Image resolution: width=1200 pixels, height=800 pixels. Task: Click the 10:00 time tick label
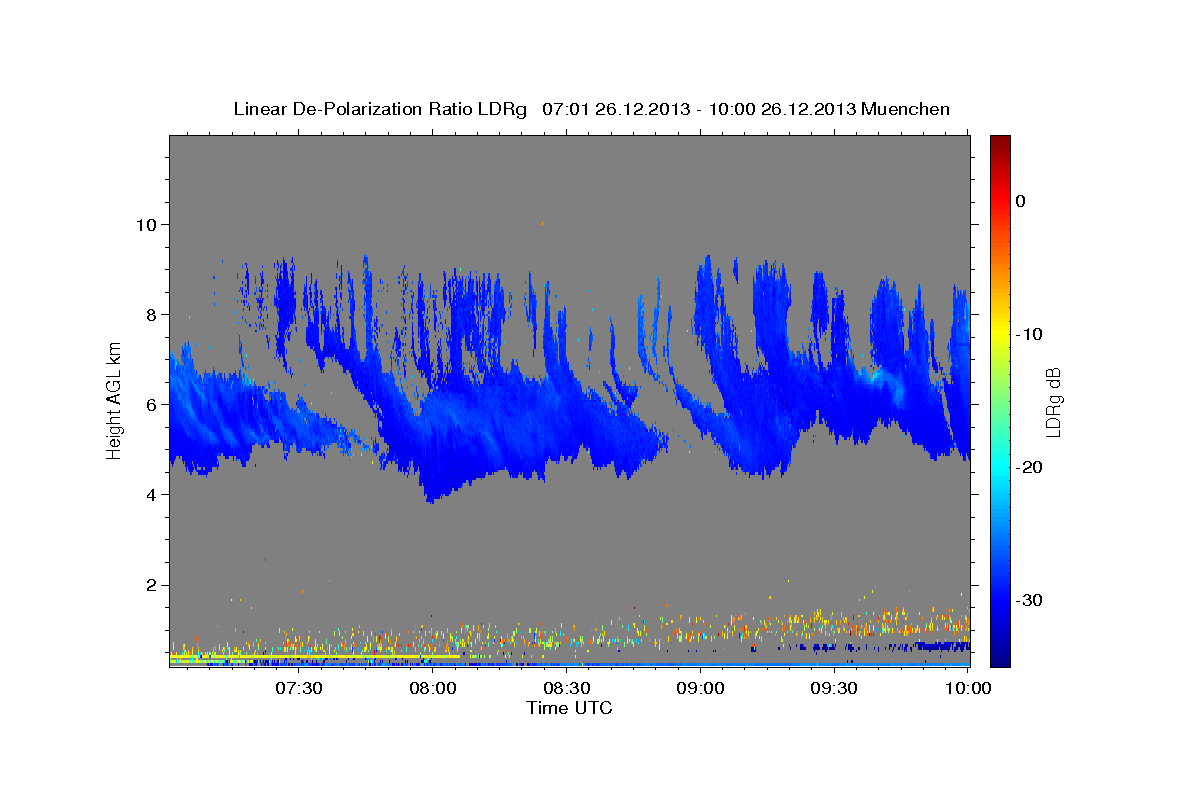(x=968, y=689)
